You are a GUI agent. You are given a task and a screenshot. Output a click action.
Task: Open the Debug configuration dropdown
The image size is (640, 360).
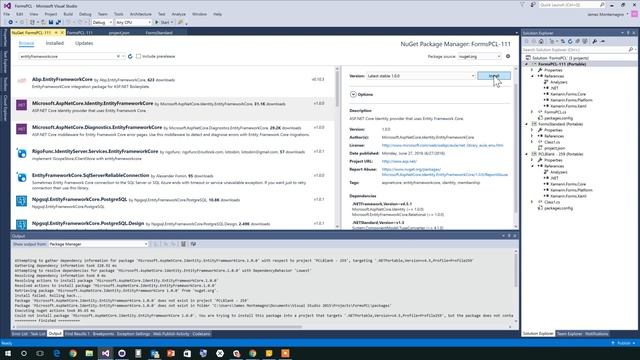tap(102, 22)
